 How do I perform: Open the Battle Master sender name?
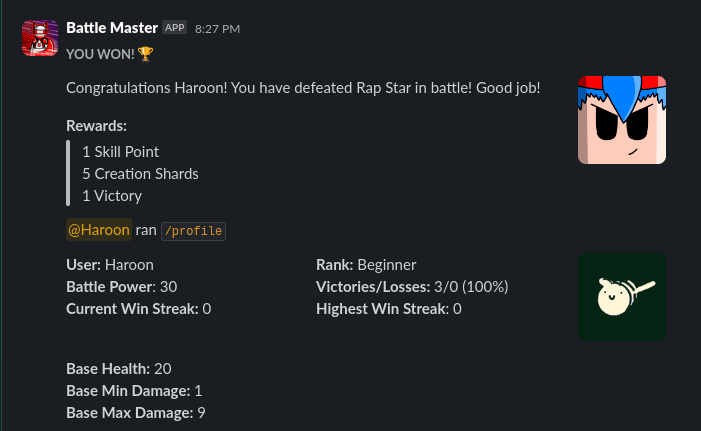click(x=111, y=28)
